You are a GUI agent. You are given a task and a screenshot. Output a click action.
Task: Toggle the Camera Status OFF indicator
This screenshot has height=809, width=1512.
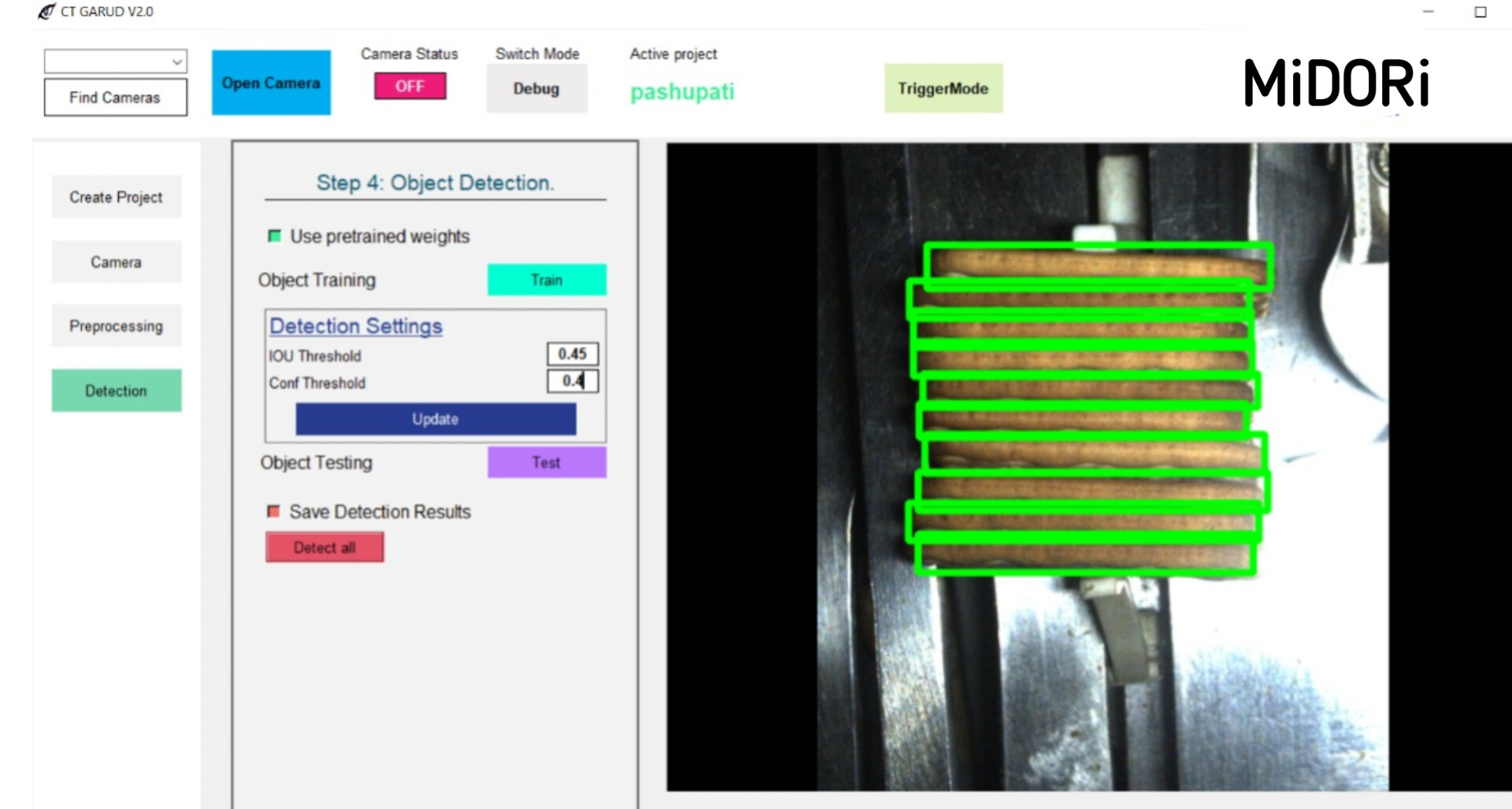[x=409, y=86]
